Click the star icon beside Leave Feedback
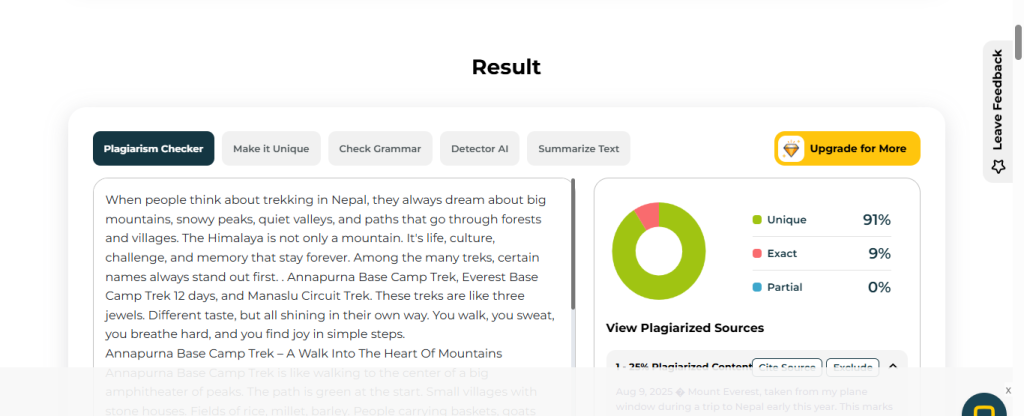The height and width of the screenshot is (416, 1024). (998, 167)
